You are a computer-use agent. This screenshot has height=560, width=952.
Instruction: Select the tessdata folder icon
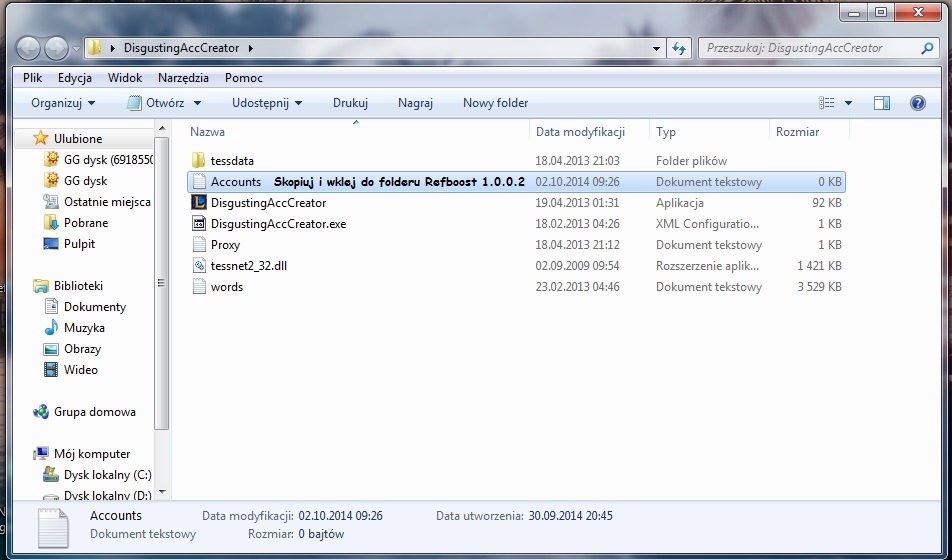tap(199, 160)
